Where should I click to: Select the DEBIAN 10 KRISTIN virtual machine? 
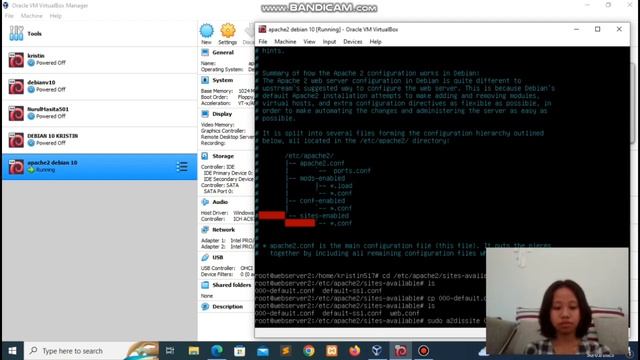click(99, 140)
